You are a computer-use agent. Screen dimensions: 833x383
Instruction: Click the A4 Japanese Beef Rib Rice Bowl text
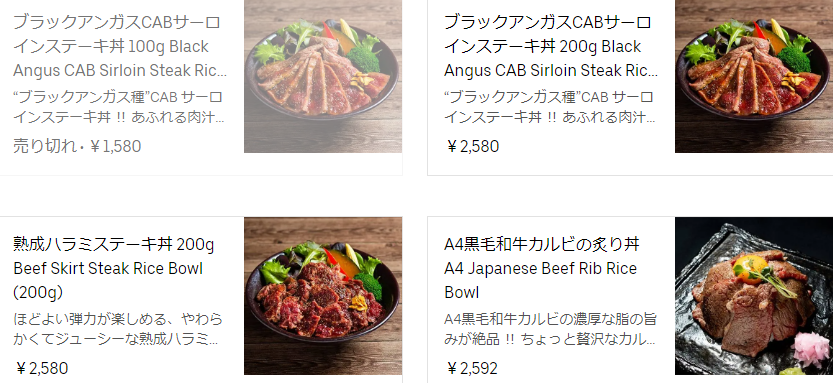(540, 280)
